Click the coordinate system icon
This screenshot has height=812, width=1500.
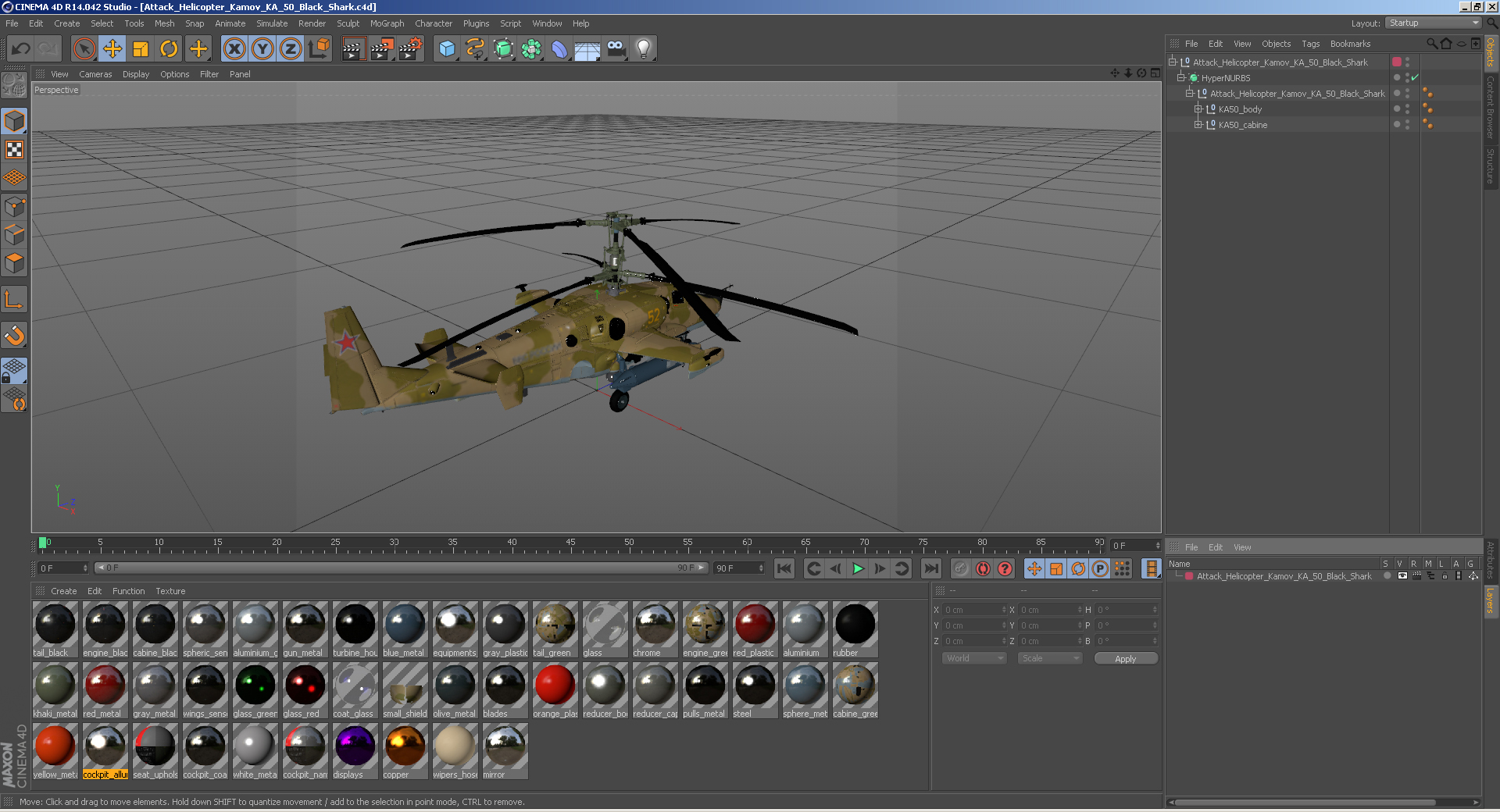click(319, 49)
